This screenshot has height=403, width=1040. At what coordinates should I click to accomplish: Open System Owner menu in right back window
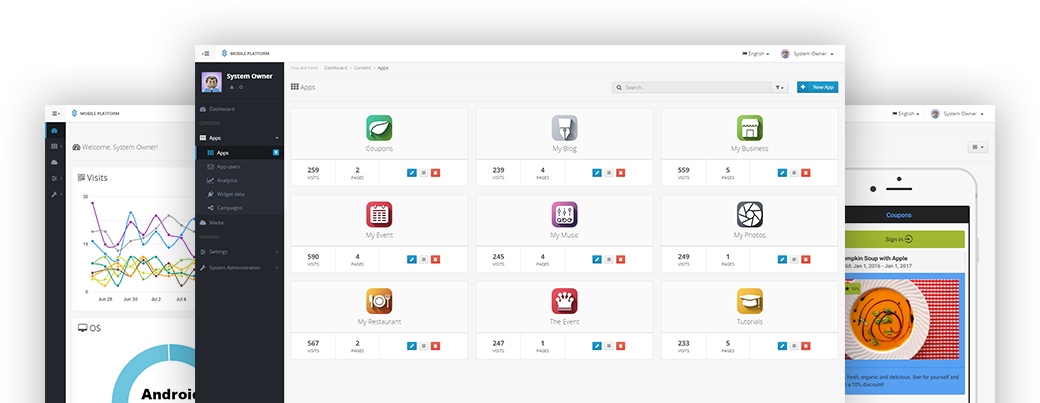[956, 114]
